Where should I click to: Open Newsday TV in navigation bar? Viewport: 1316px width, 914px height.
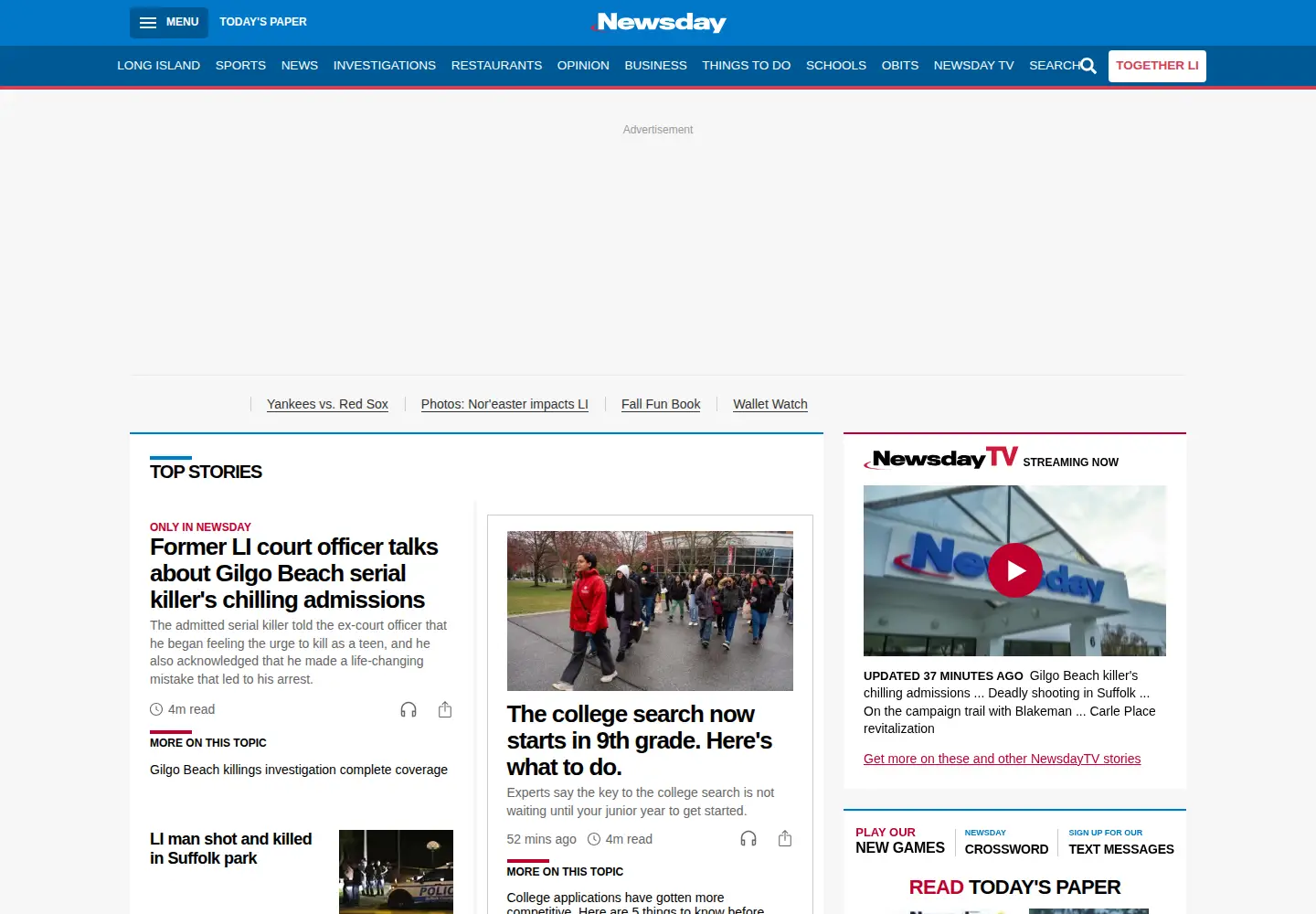973,66
